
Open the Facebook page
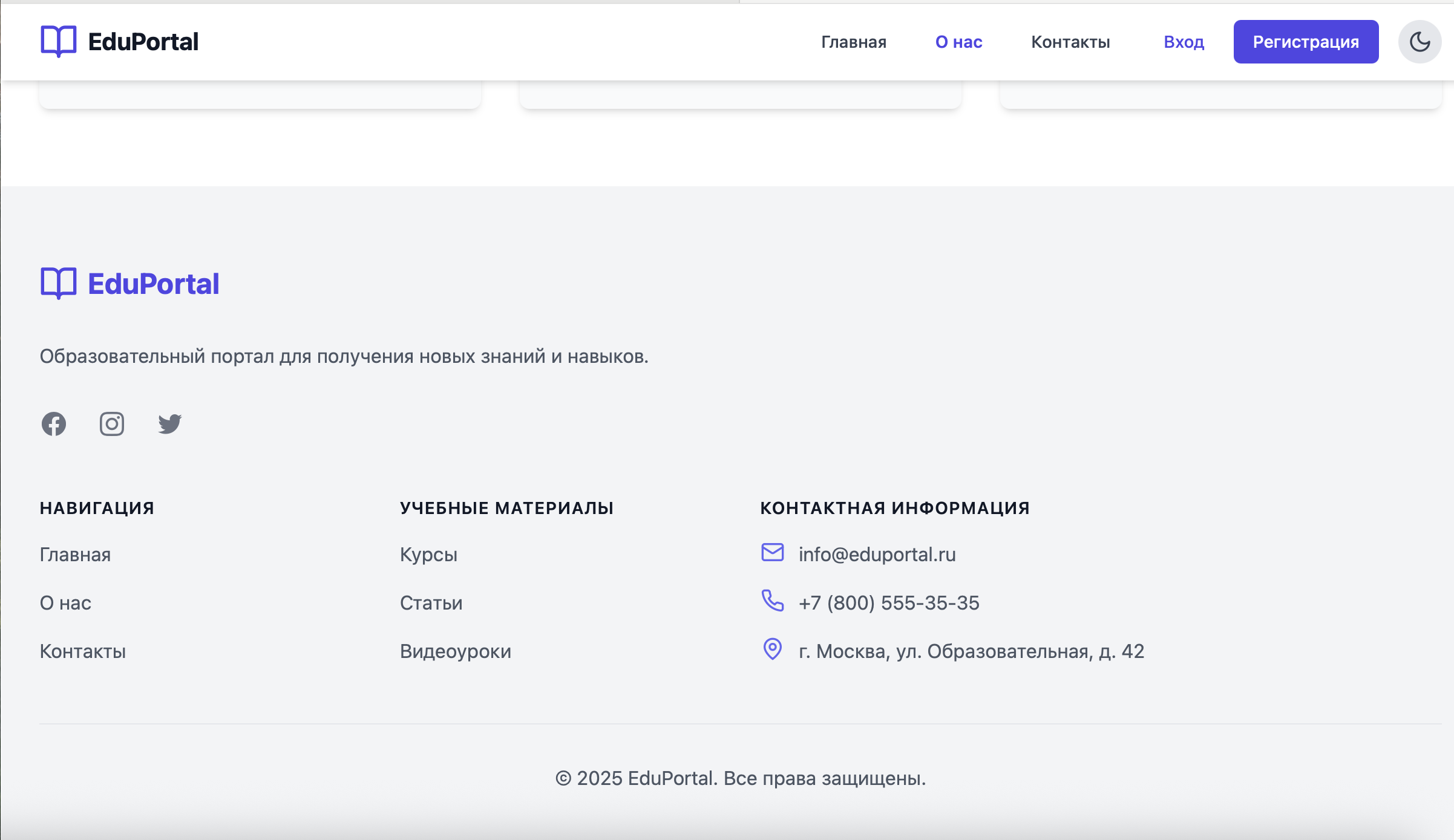click(54, 424)
